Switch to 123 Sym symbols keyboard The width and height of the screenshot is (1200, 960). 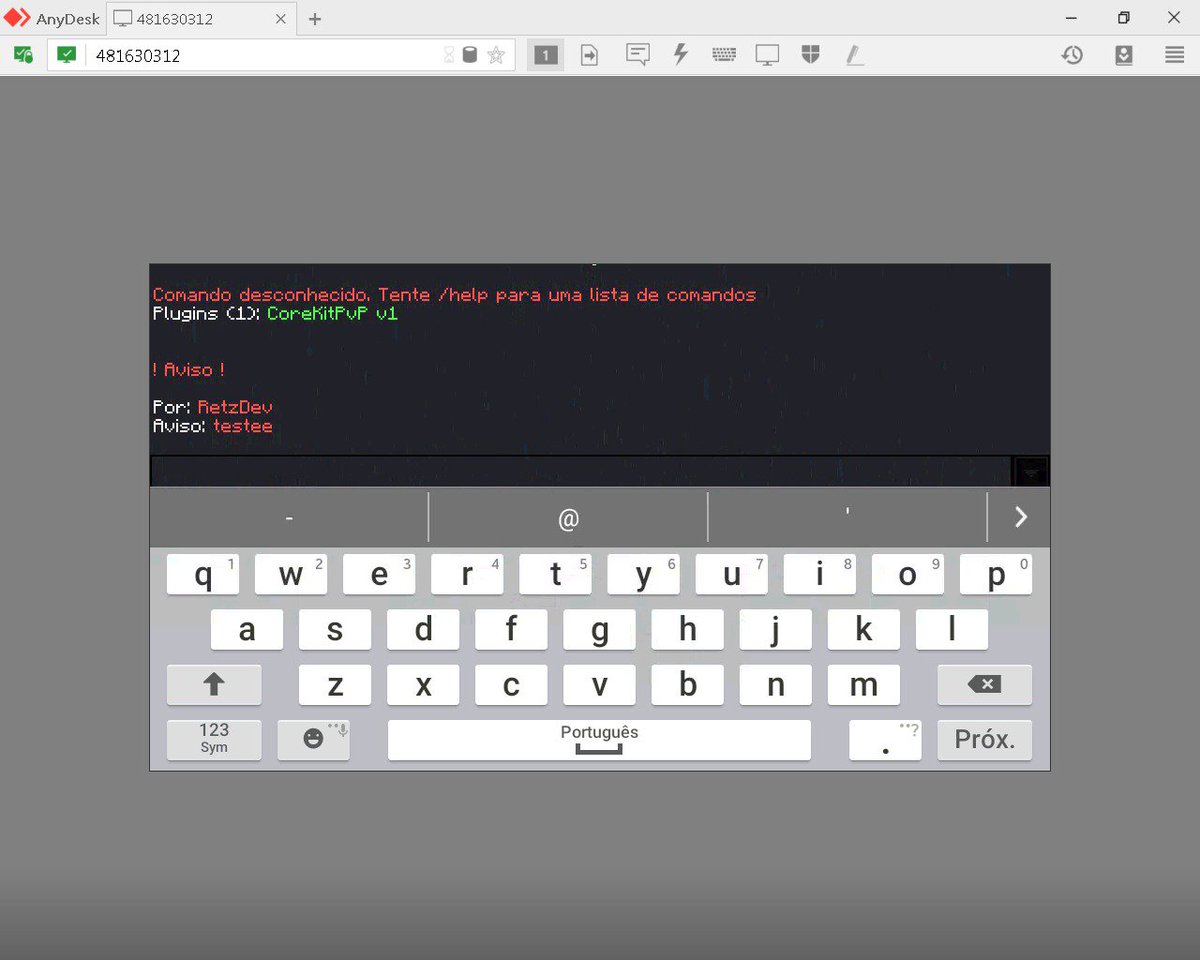[214, 740]
